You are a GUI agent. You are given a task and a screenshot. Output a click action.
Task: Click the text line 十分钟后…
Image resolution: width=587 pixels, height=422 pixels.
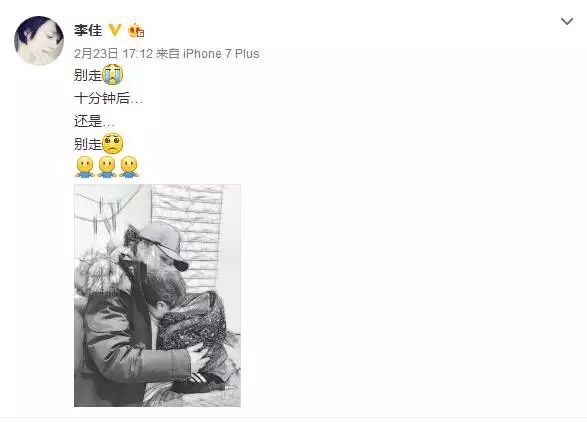tap(109, 98)
